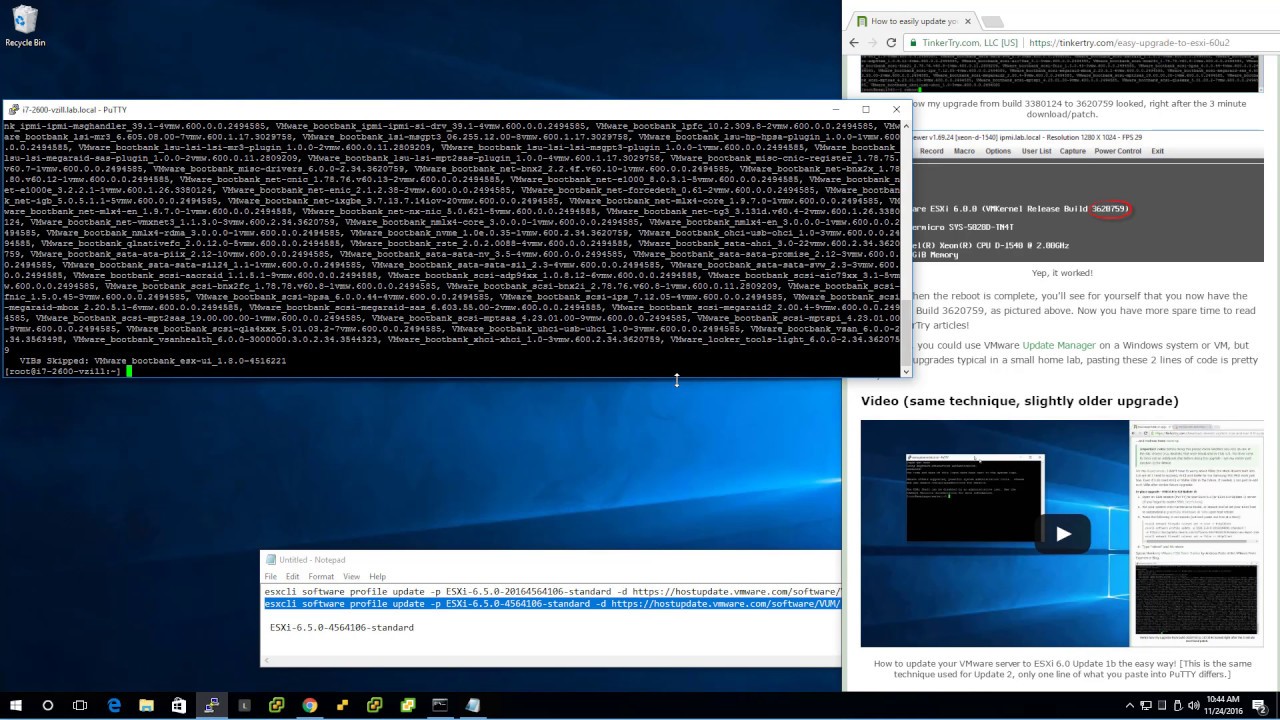The height and width of the screenshot is (720, 1280).
Task: Play the embedded video
Action: click(x=1063, y=534)
